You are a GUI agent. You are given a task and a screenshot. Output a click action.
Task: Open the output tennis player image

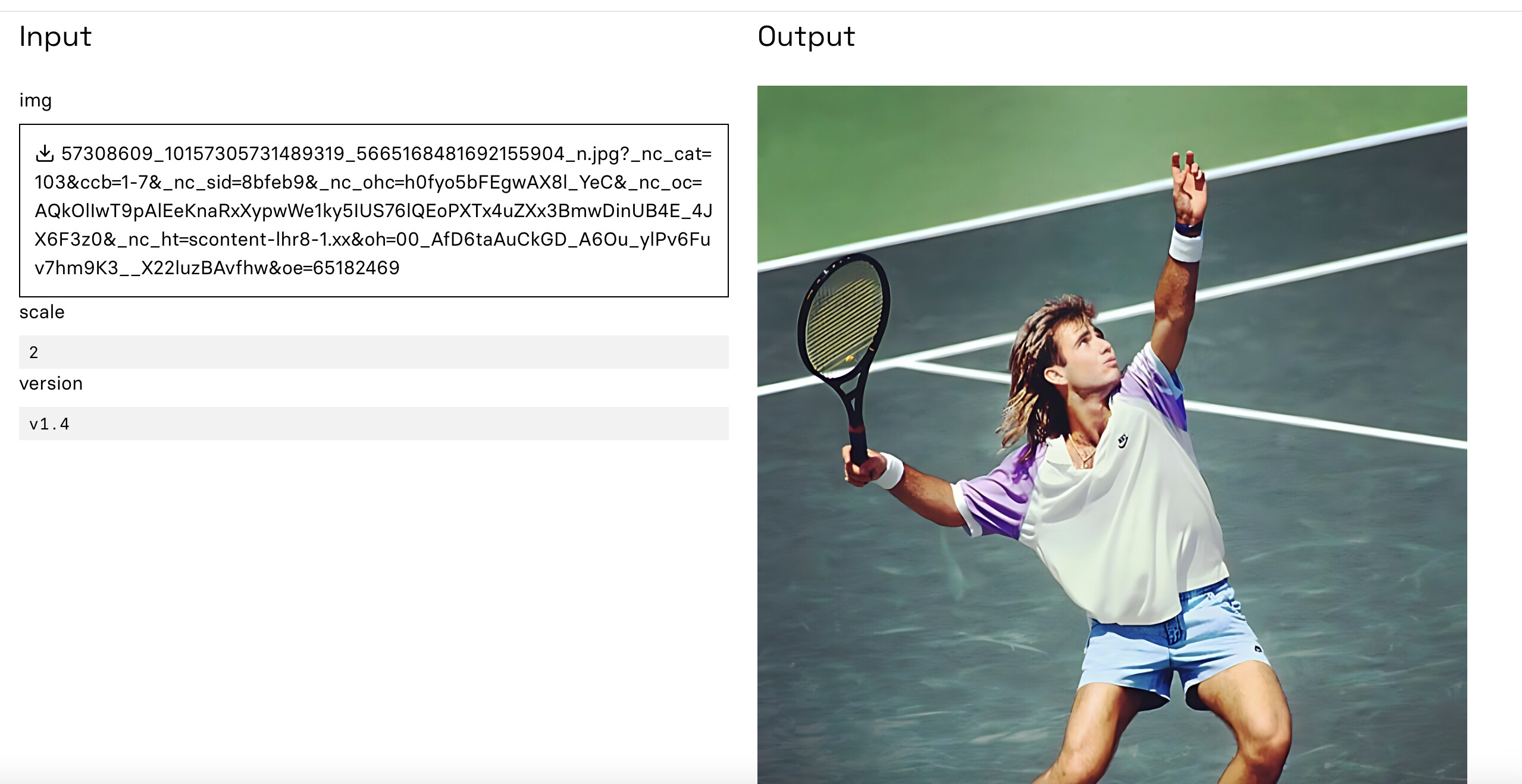click(1112, 435)
